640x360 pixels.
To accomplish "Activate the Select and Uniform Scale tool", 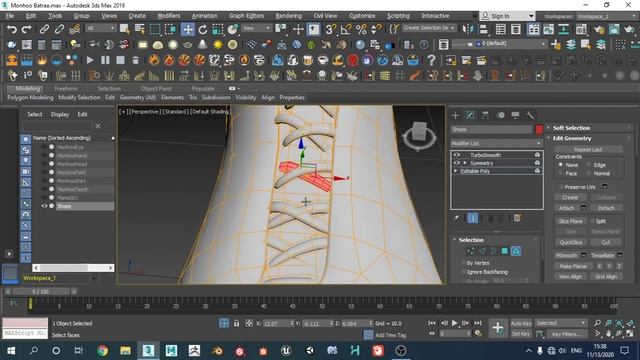I will click(218, 29).
